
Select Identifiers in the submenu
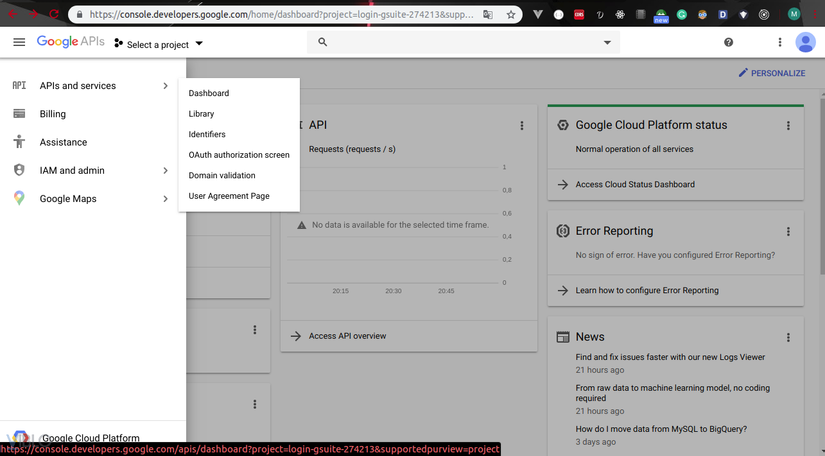point(207,134)
